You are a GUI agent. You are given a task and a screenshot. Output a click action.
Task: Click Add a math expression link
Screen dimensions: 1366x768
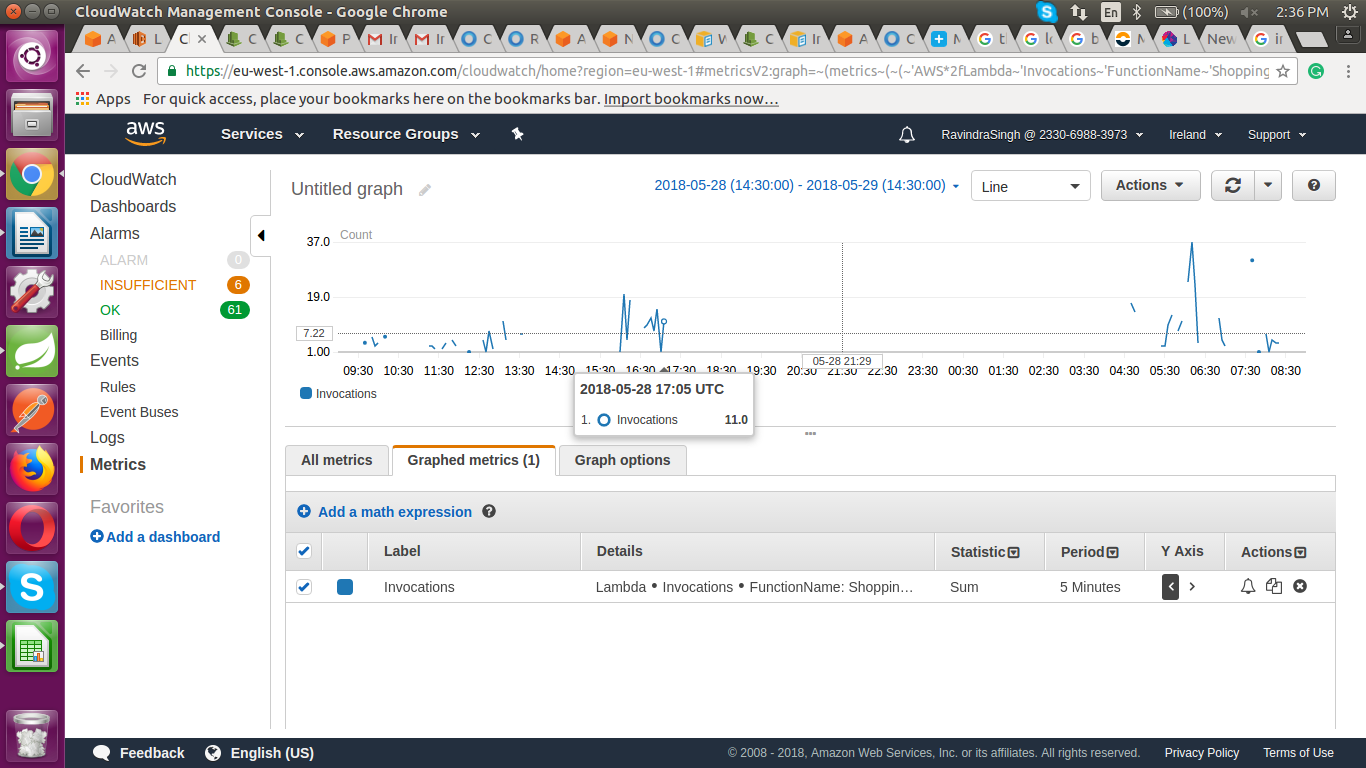click(x=395, y=511)
